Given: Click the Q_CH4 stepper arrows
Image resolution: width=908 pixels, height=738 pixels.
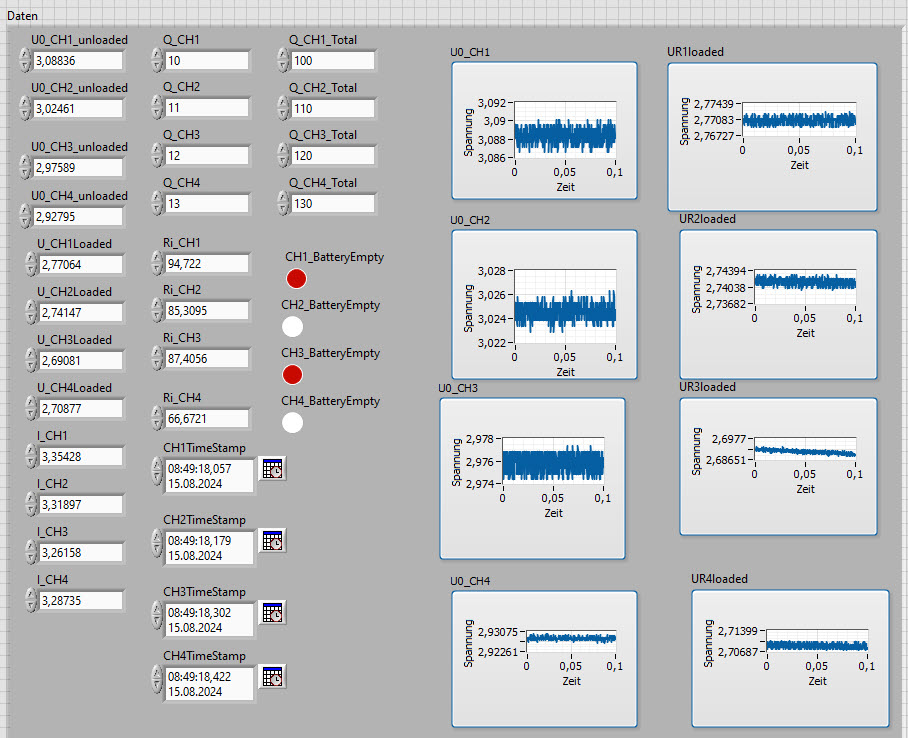Looking at the screenshot, I should [x=157, y=203].
